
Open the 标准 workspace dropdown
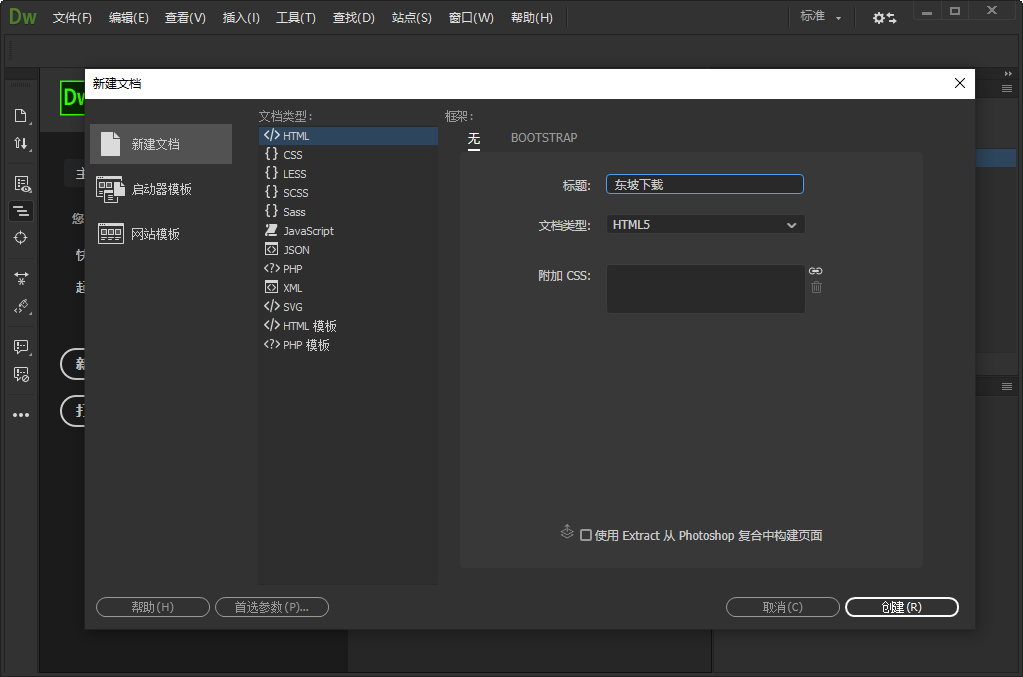click(x=821, y=18)
